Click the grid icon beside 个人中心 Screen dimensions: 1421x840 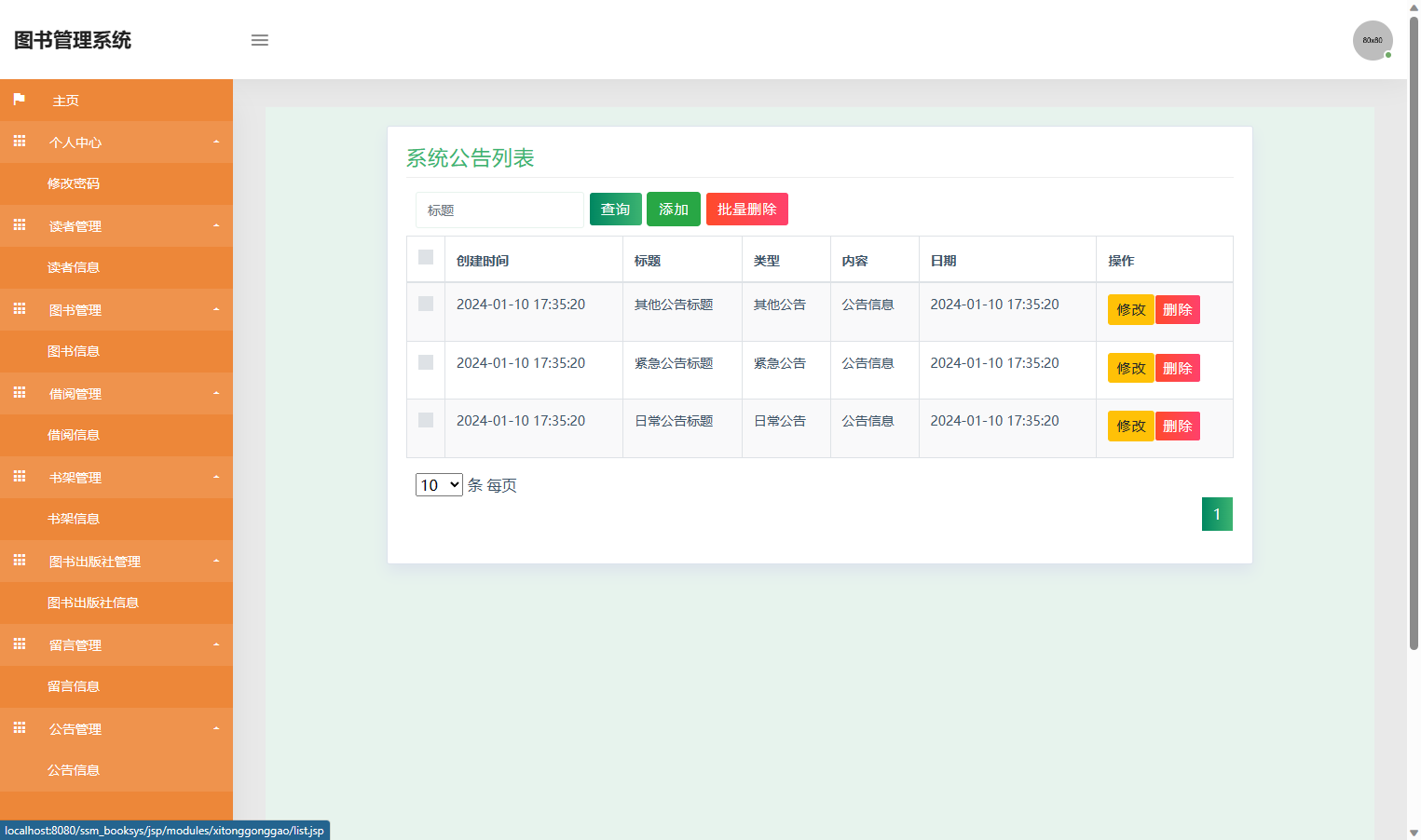[x=19, y=142]
